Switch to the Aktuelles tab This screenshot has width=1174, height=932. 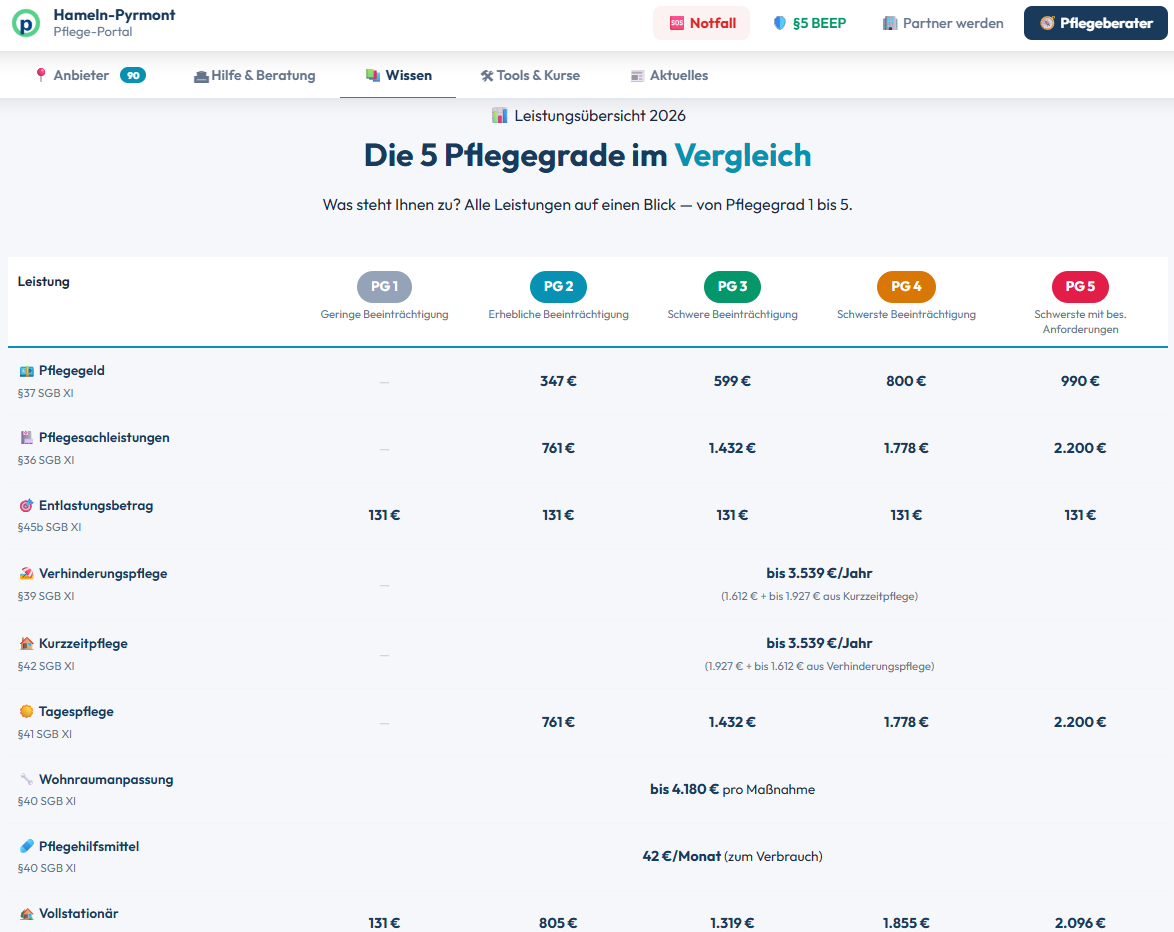(670, 75)
